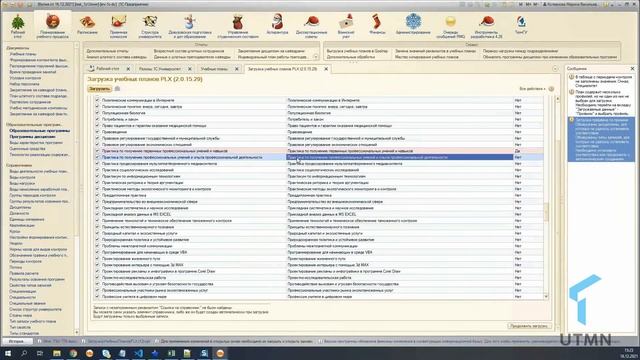This screenshot has height=360, width=640.
Task: Click Да value in pink highlighted row
Action: click(x=517, y=151)
